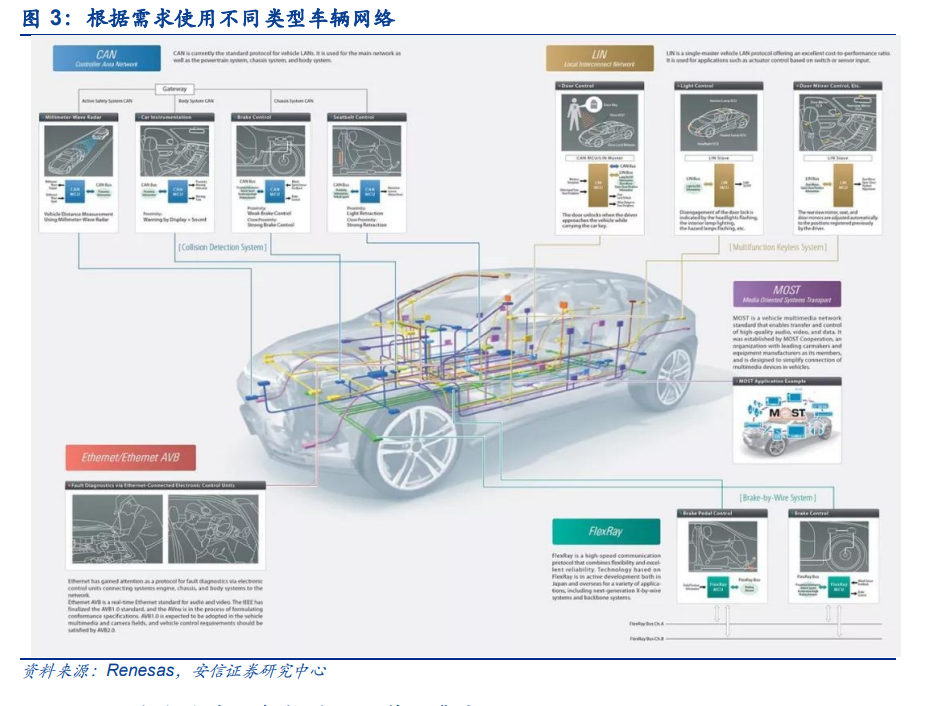The width and height of the screenshot is (944, 706).
Task: Click the '[Brake-by-Wire System]' label
Action: [778, 498]
